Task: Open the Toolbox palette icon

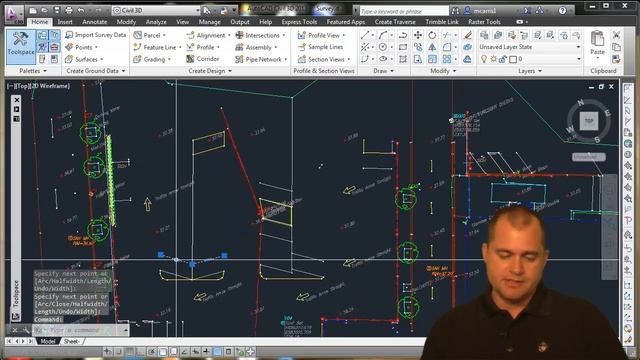Action: (x=54, y=47)
